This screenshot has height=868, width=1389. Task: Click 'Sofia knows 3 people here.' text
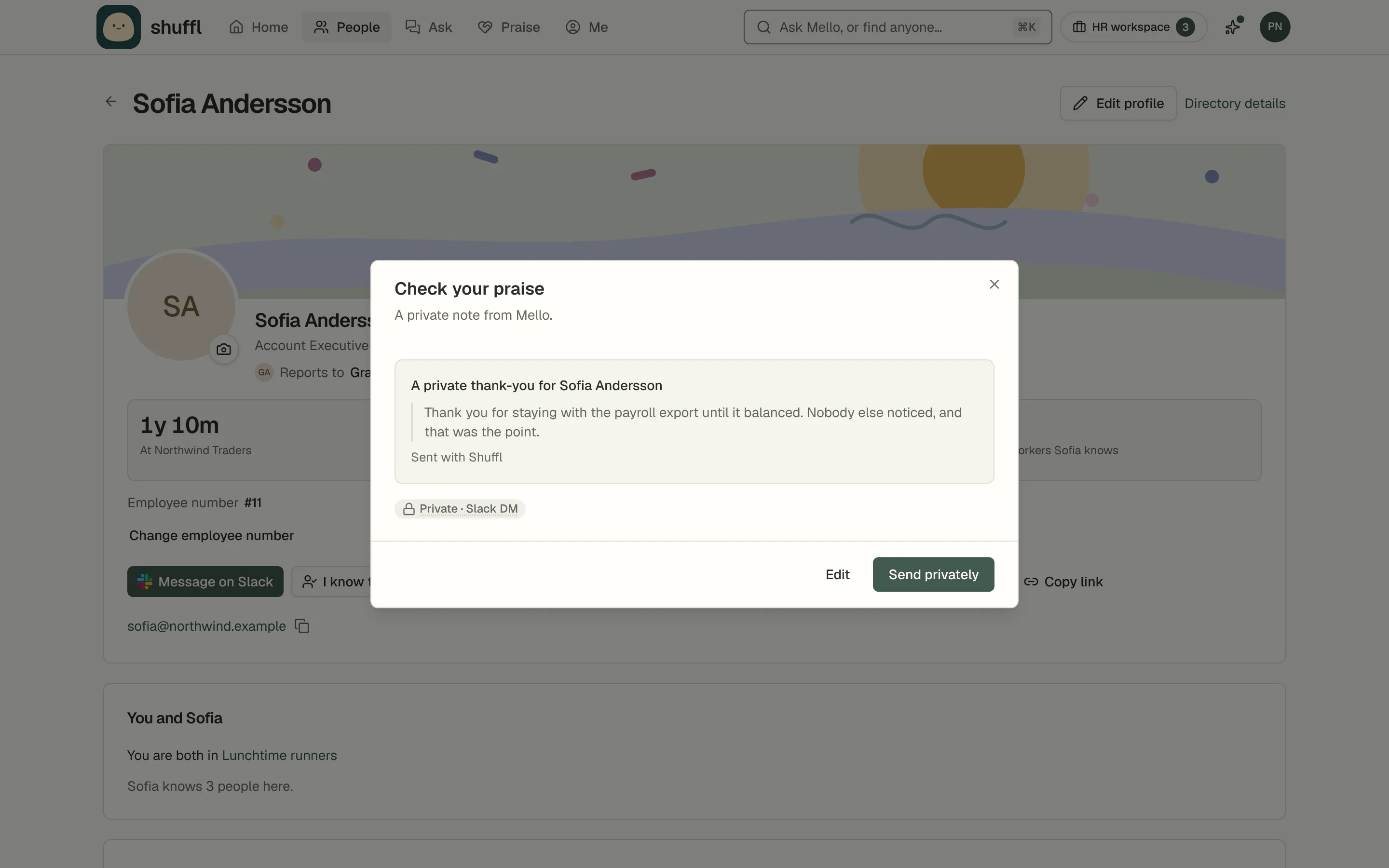click(x=210, y=786)
